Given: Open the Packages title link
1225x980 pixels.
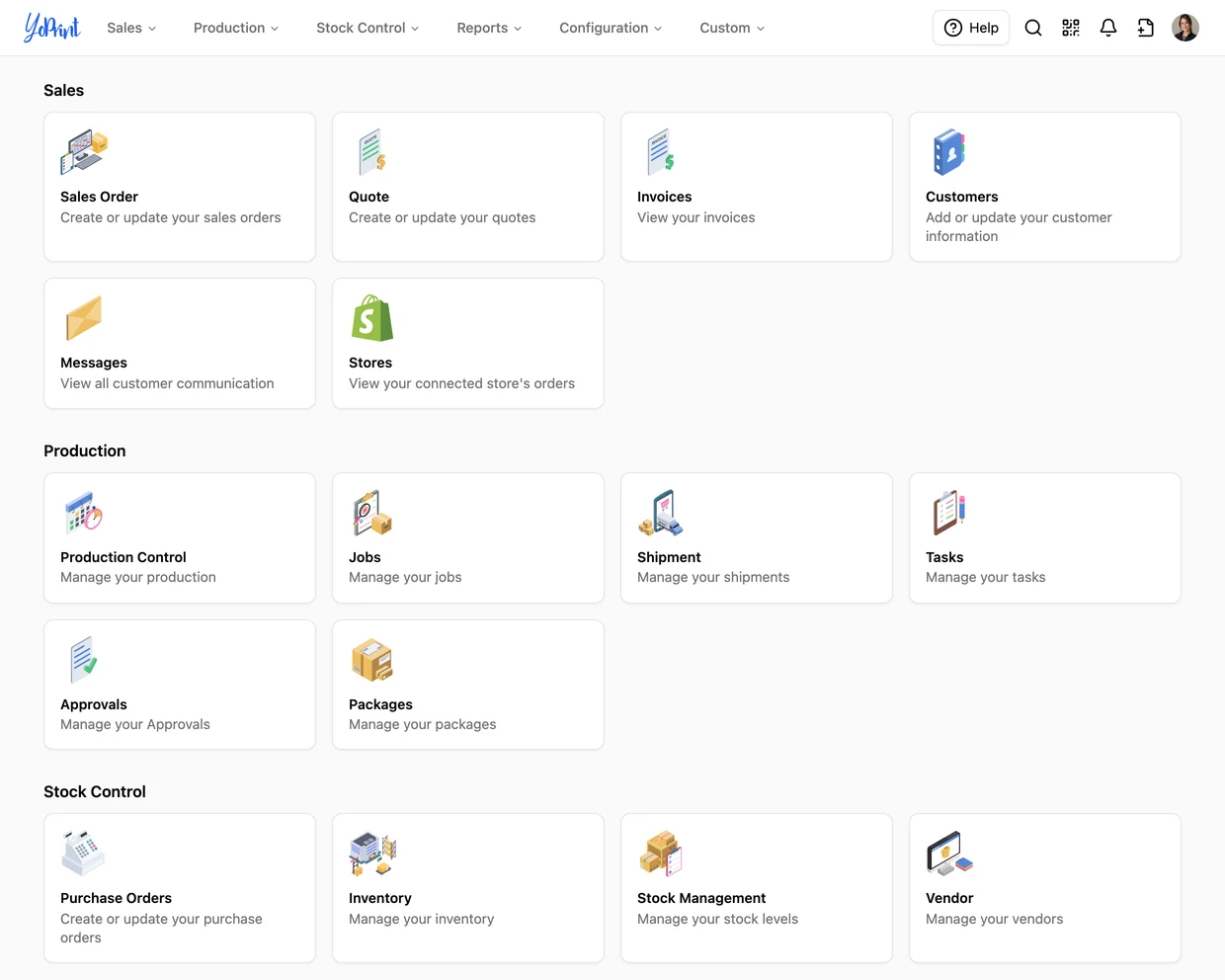Looking at the screenshot, I should coord(380,704).
